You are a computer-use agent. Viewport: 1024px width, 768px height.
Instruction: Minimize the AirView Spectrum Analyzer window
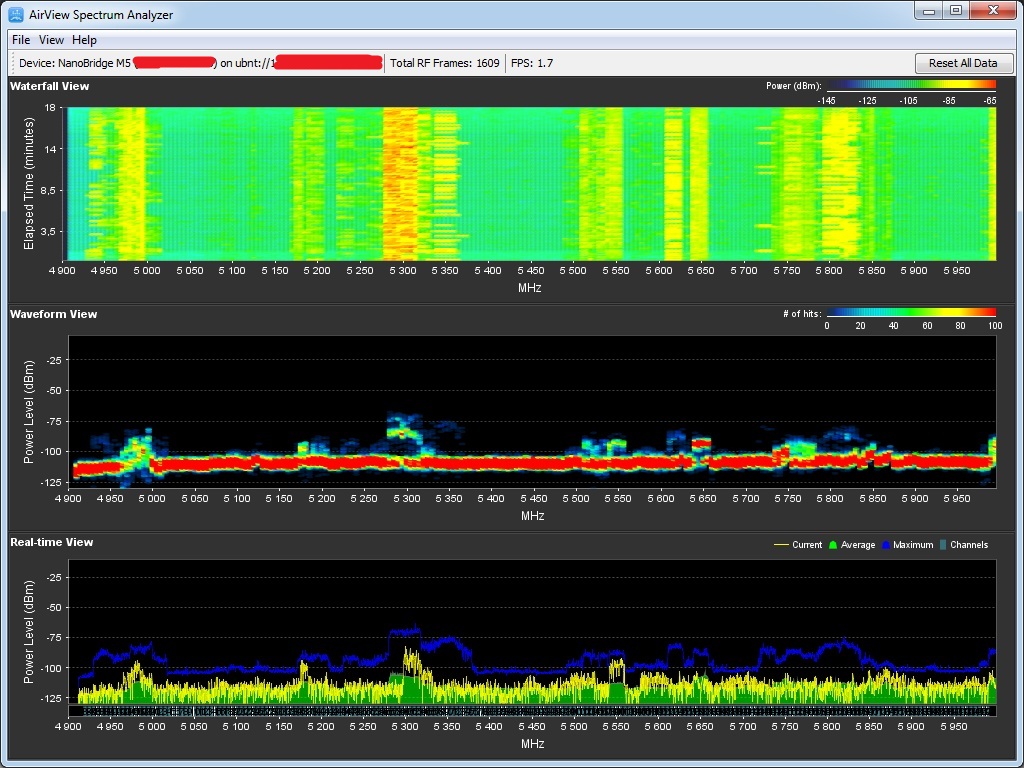point(929,11)
